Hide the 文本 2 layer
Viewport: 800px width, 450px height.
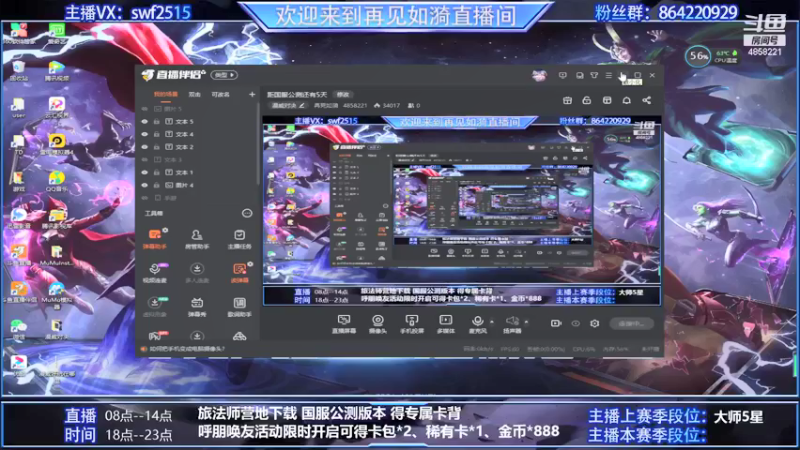(x=144, y=147)
